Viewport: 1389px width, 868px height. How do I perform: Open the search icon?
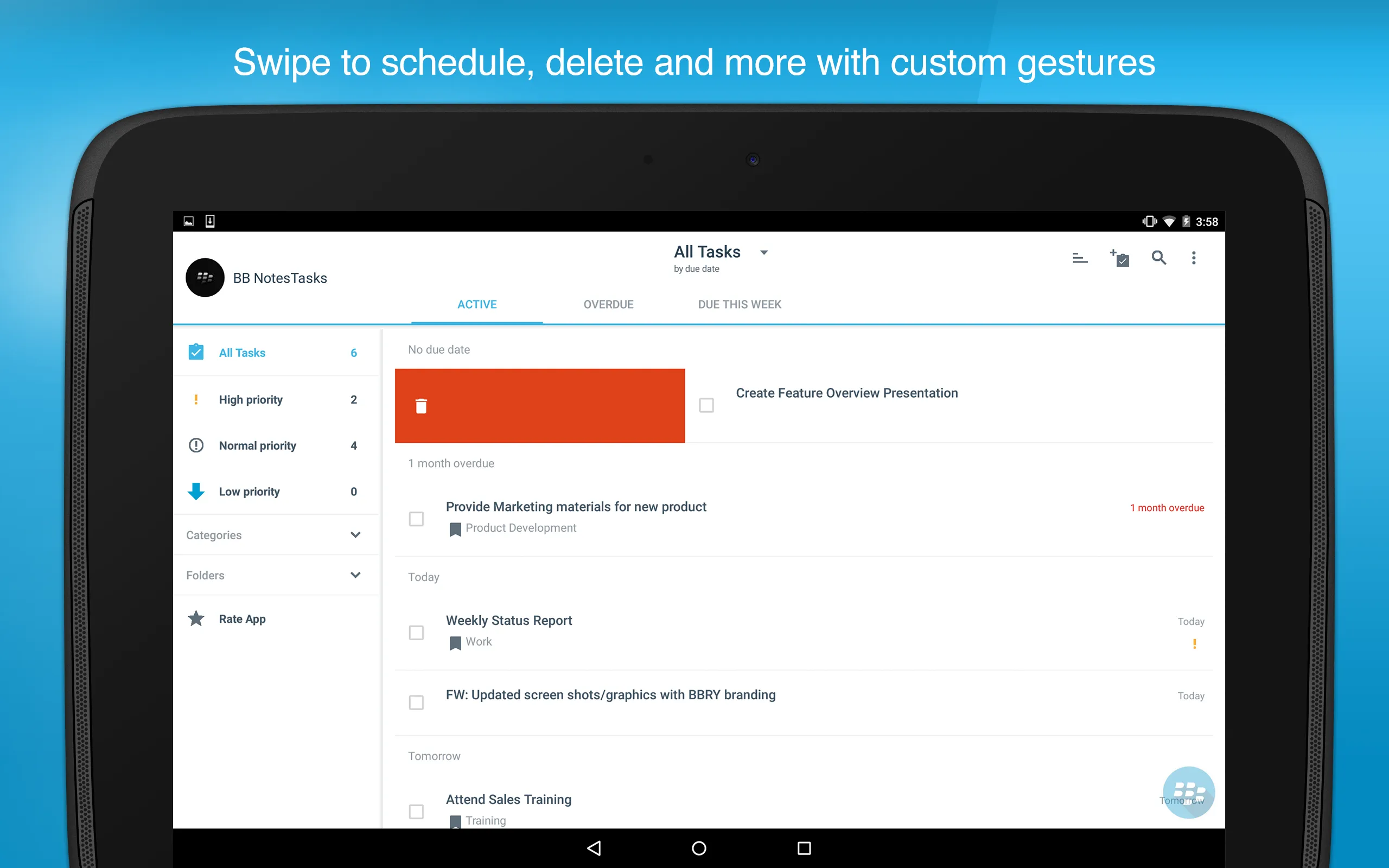(x=1158, y=258)
